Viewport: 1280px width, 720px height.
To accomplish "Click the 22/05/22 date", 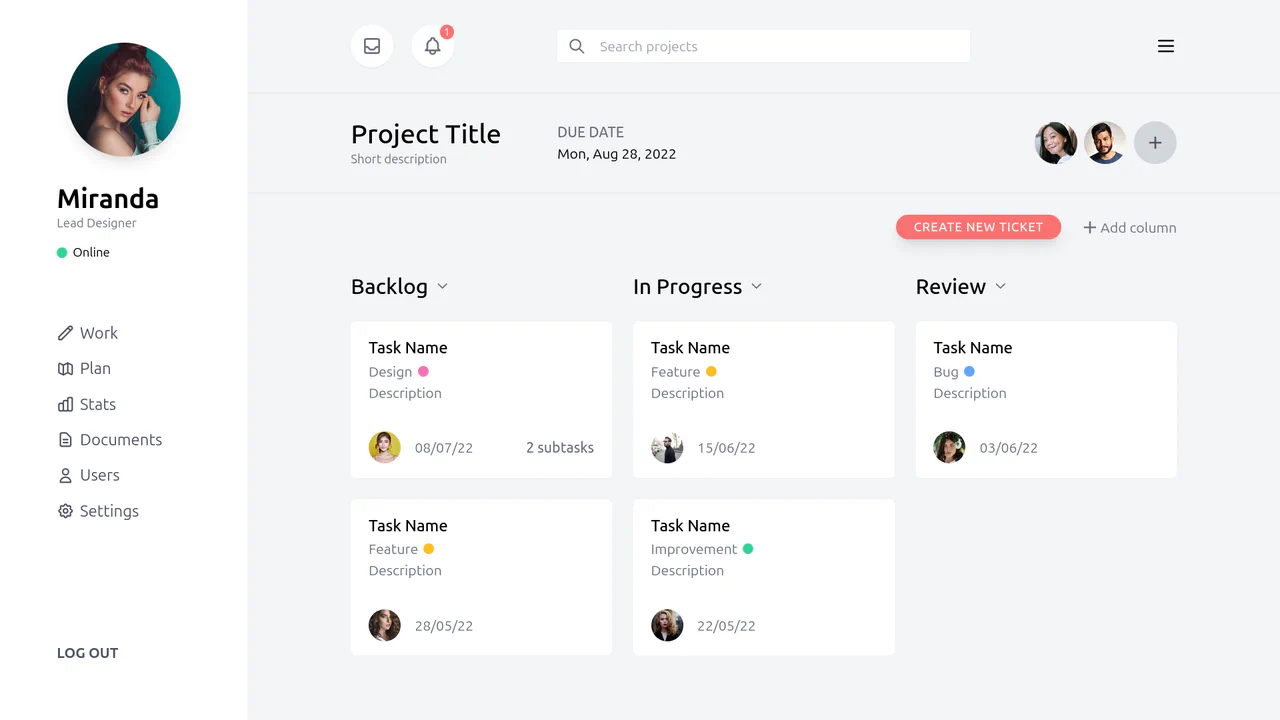I will point(726,626).
